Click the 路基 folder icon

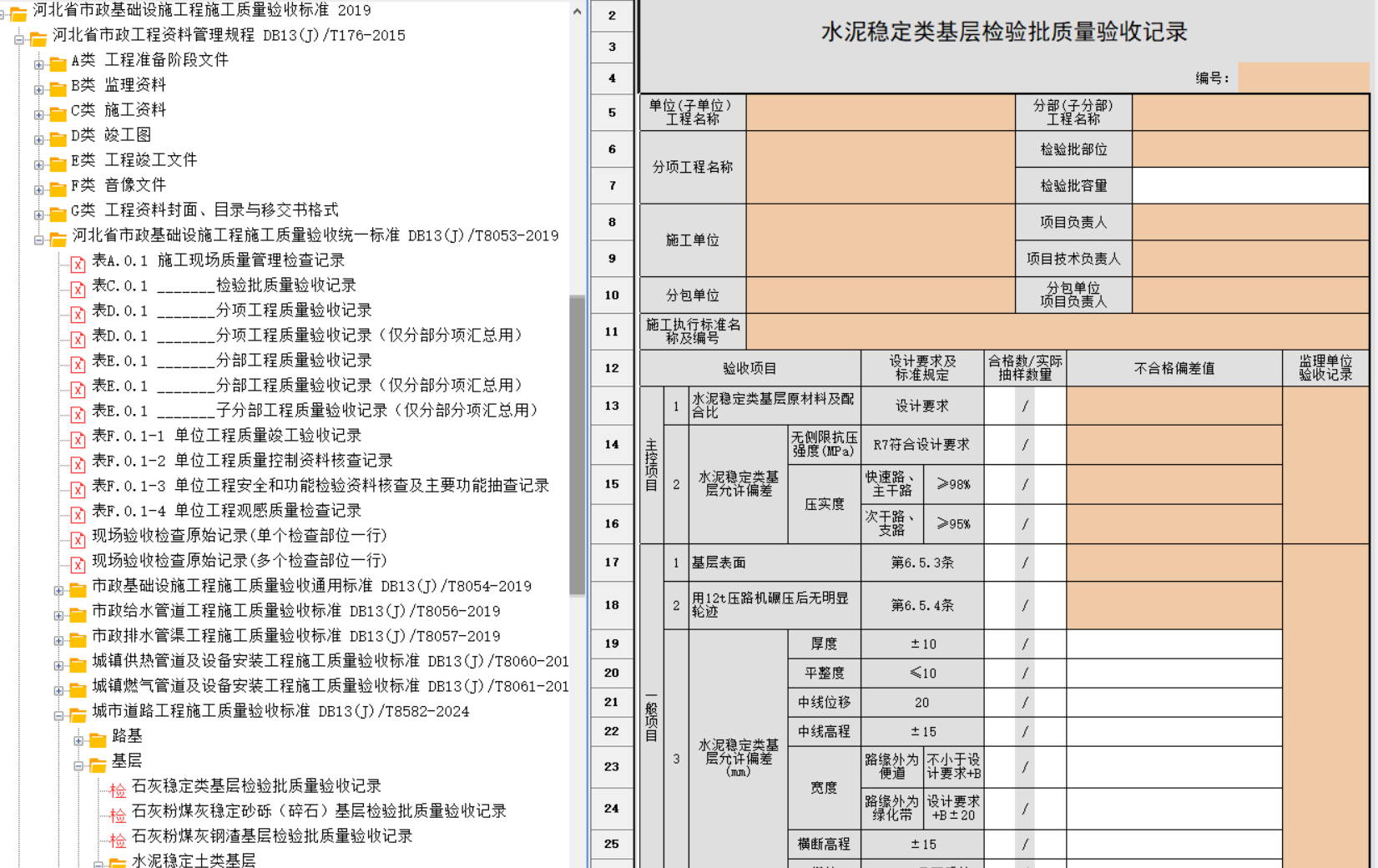(98, 740)
